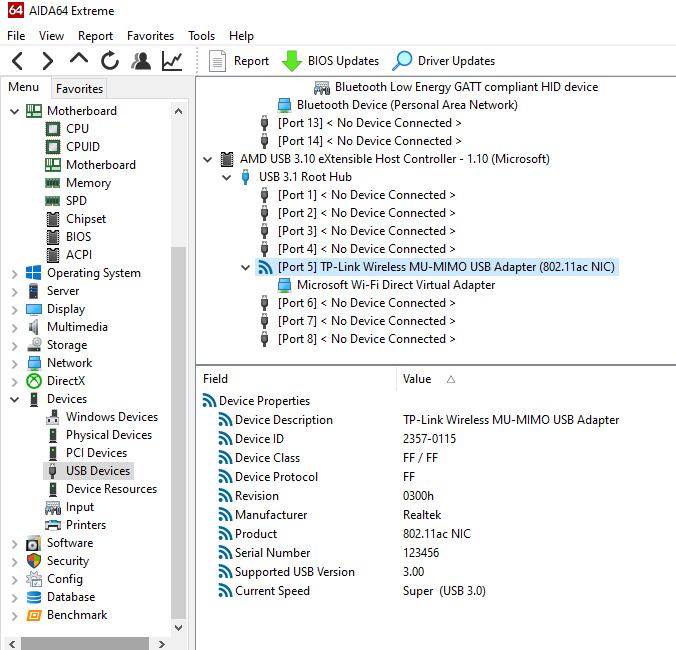Collapse the Motherboard tree node

15,112
